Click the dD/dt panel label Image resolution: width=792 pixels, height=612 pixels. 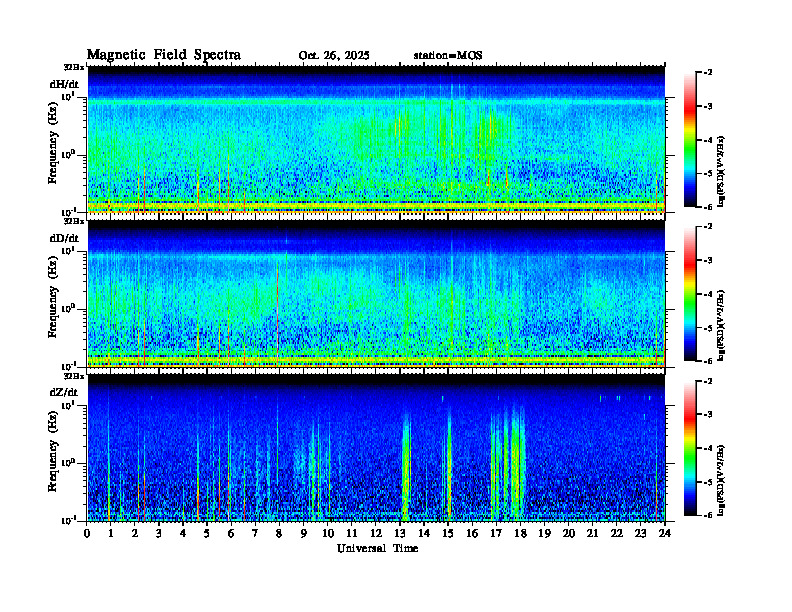point(64,238)
